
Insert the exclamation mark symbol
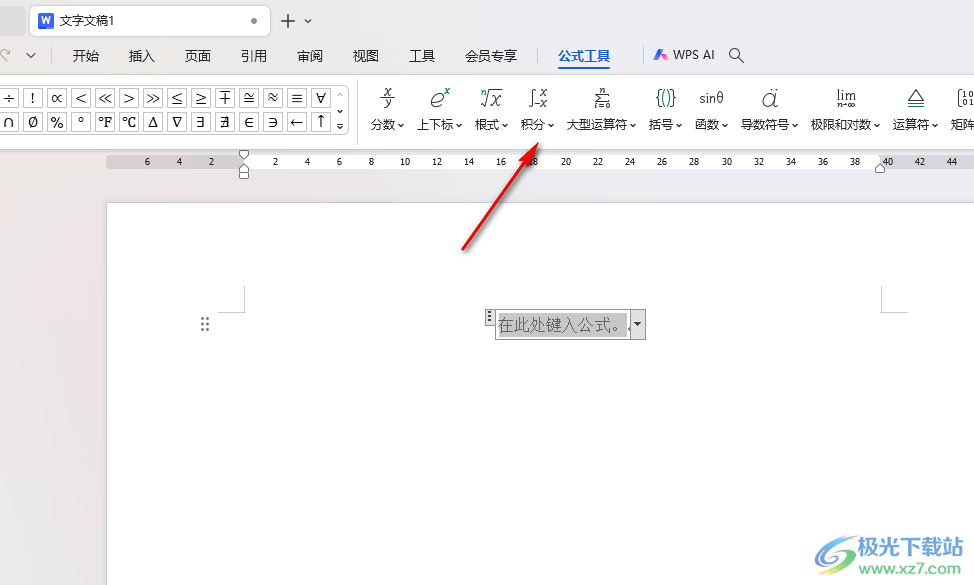[33, 98]
